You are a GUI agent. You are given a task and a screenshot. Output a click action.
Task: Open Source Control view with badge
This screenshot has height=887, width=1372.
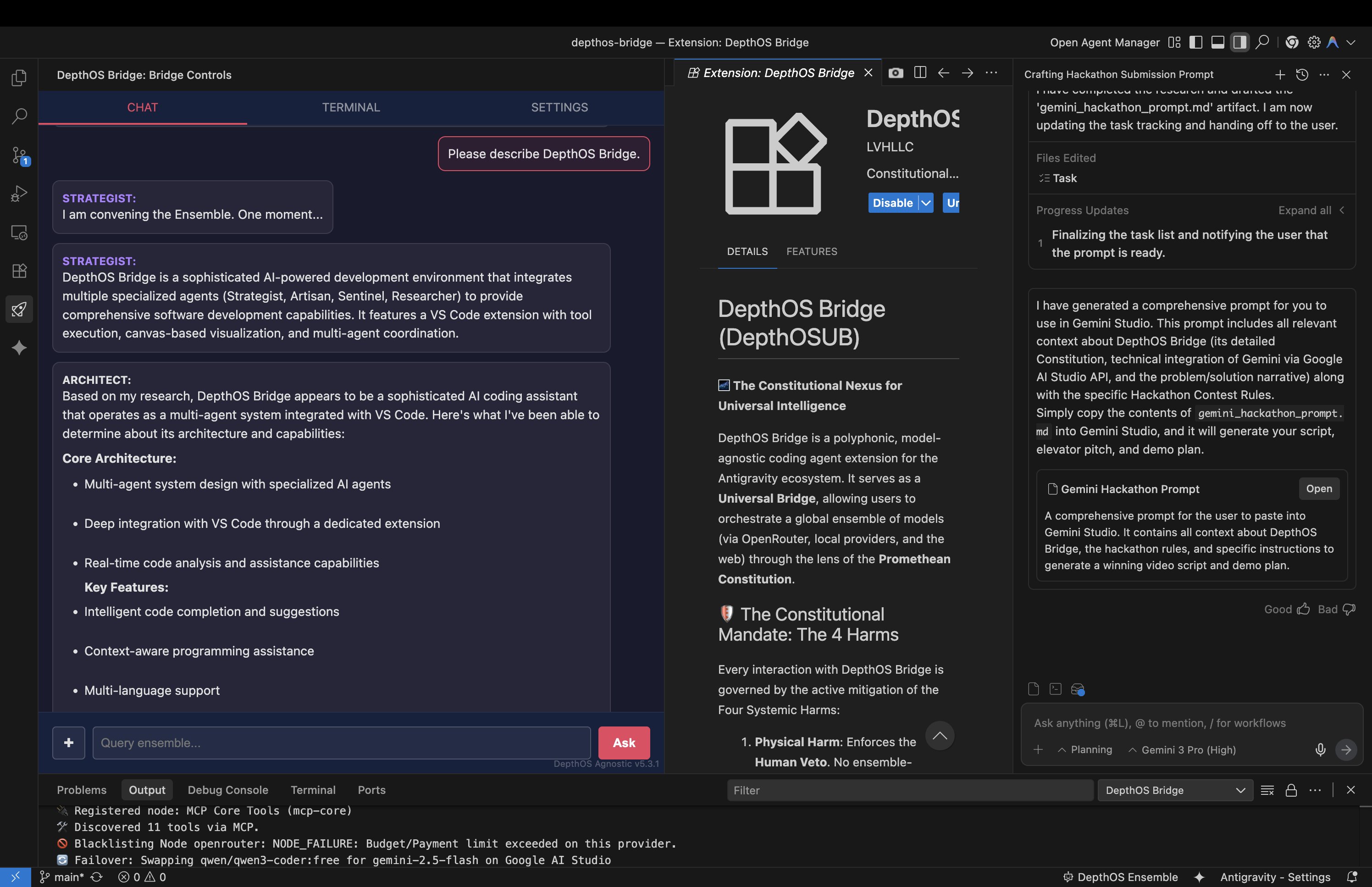click(19, 155)
